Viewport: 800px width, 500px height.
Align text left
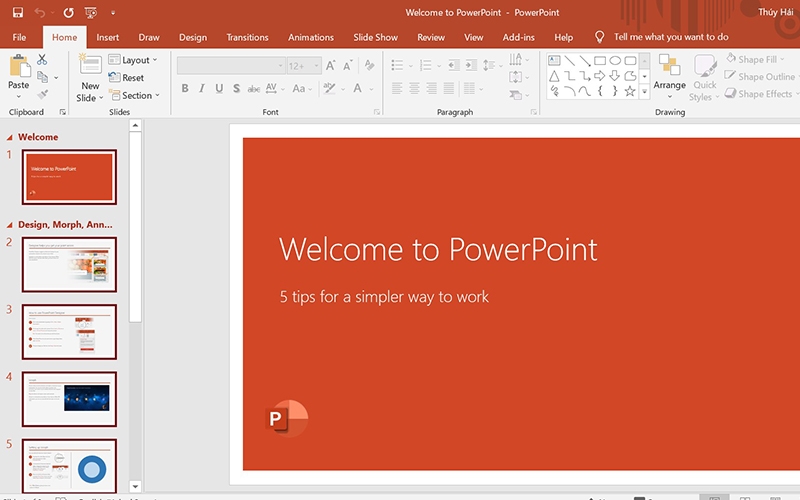(397, 88)
